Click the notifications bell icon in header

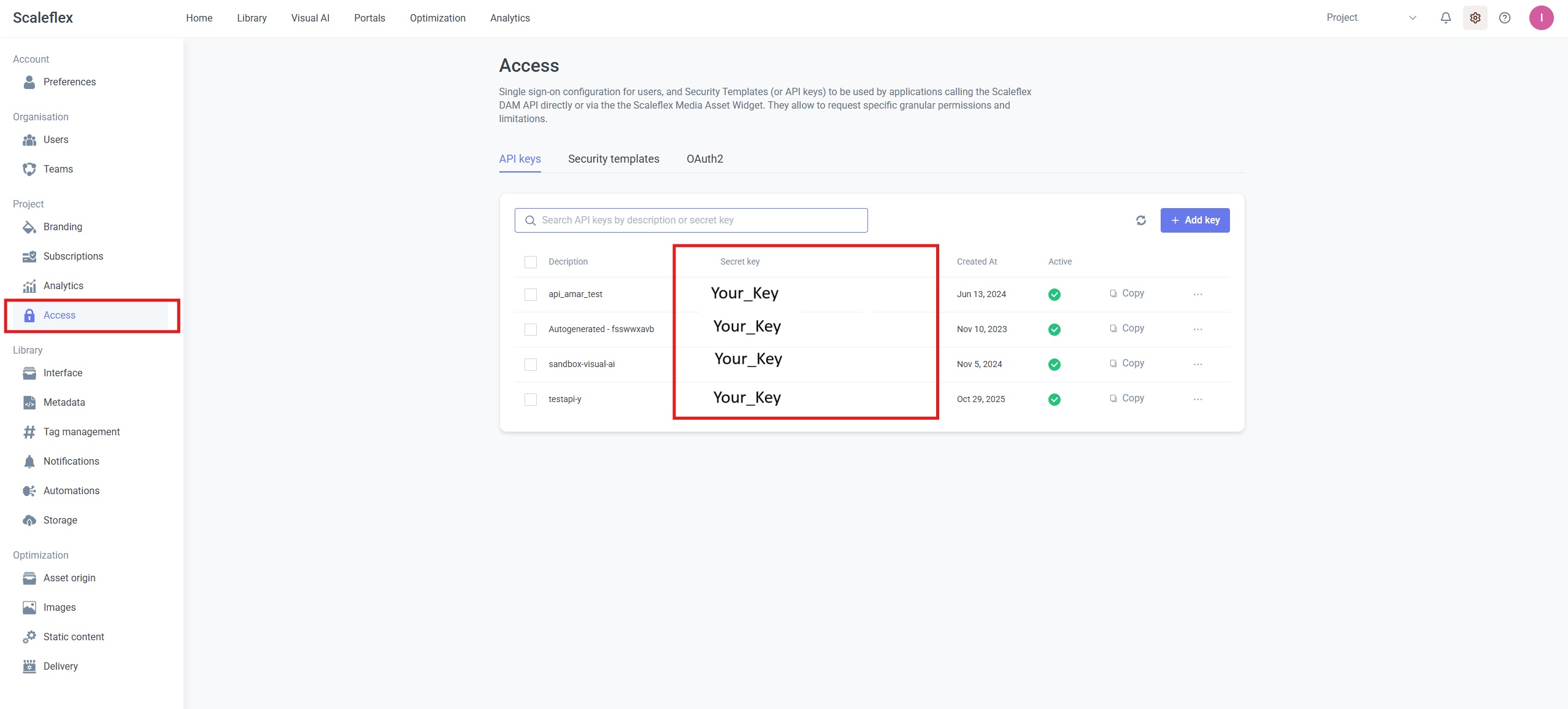click(x=1445, y=18)
